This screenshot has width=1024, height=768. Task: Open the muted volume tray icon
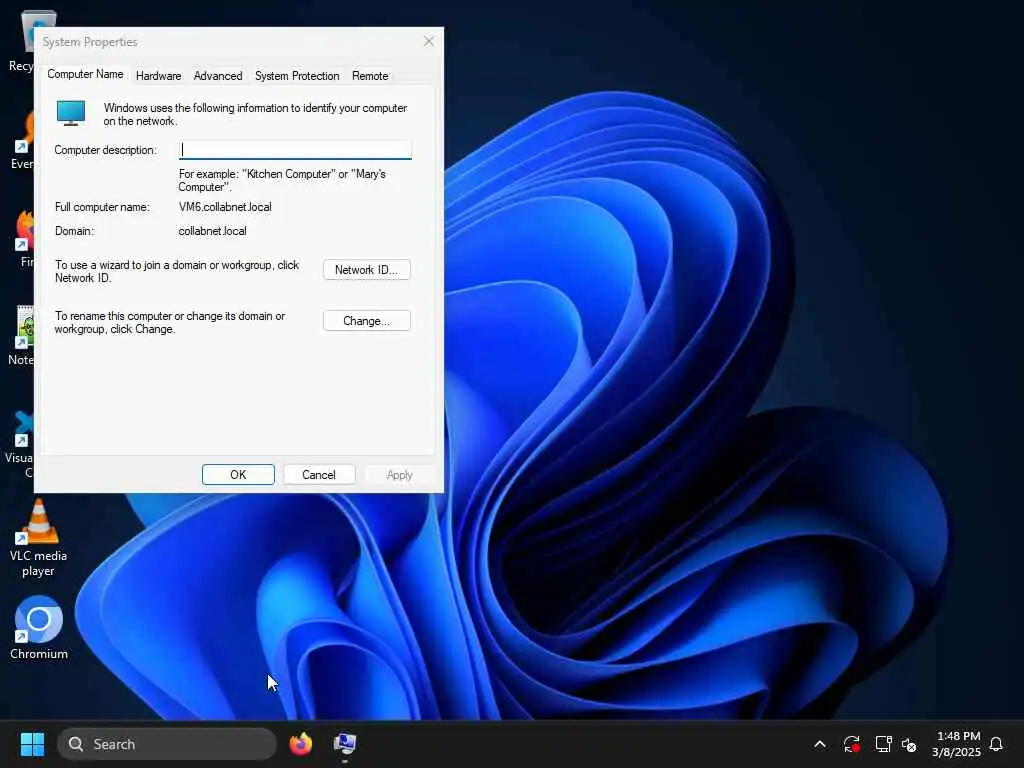pos(909,744)
